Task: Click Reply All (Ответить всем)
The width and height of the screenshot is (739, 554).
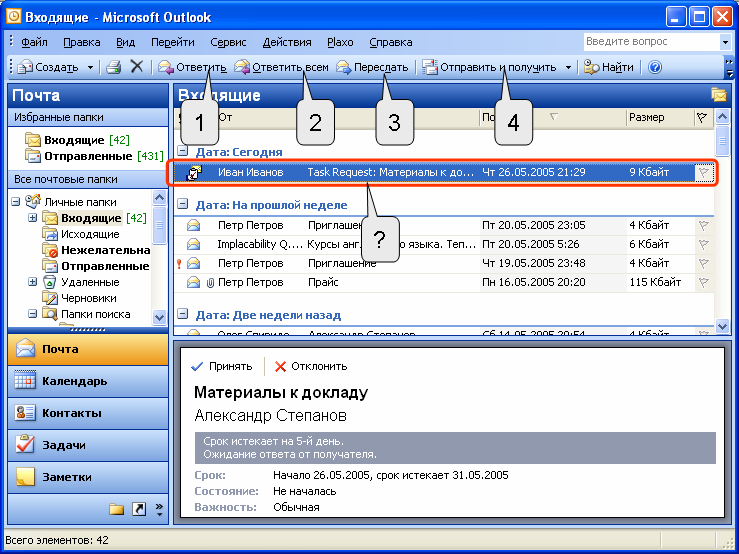Action: 281,67
